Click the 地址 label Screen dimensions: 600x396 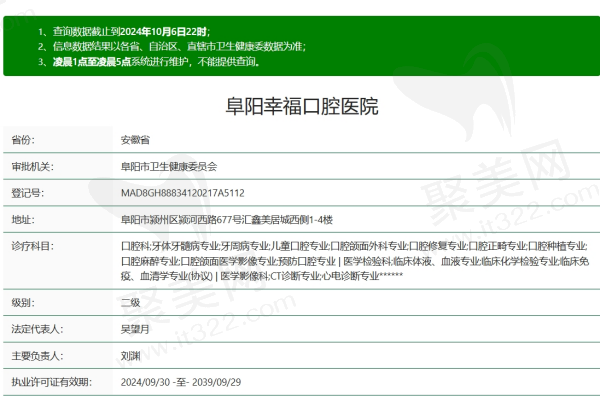[x=23, y=220]
